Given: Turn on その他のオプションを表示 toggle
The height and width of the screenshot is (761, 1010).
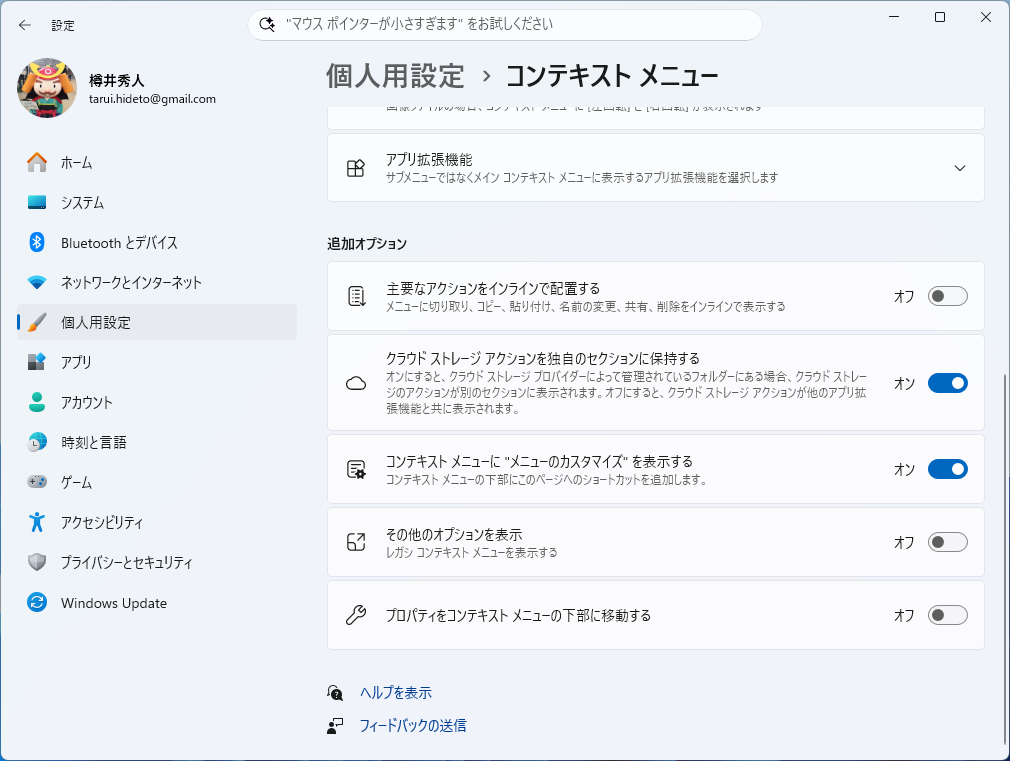Looking at the screenshot, I should pos(948,542).
